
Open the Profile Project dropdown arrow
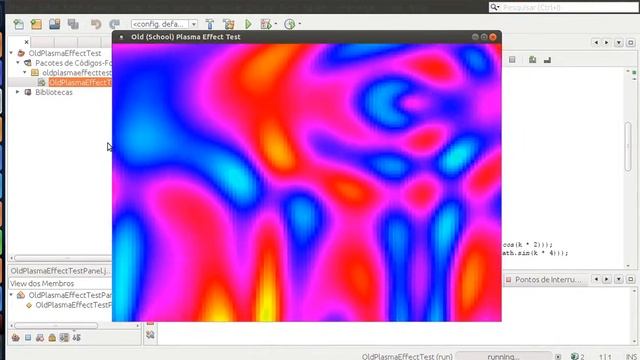click(x=300, y=24)
